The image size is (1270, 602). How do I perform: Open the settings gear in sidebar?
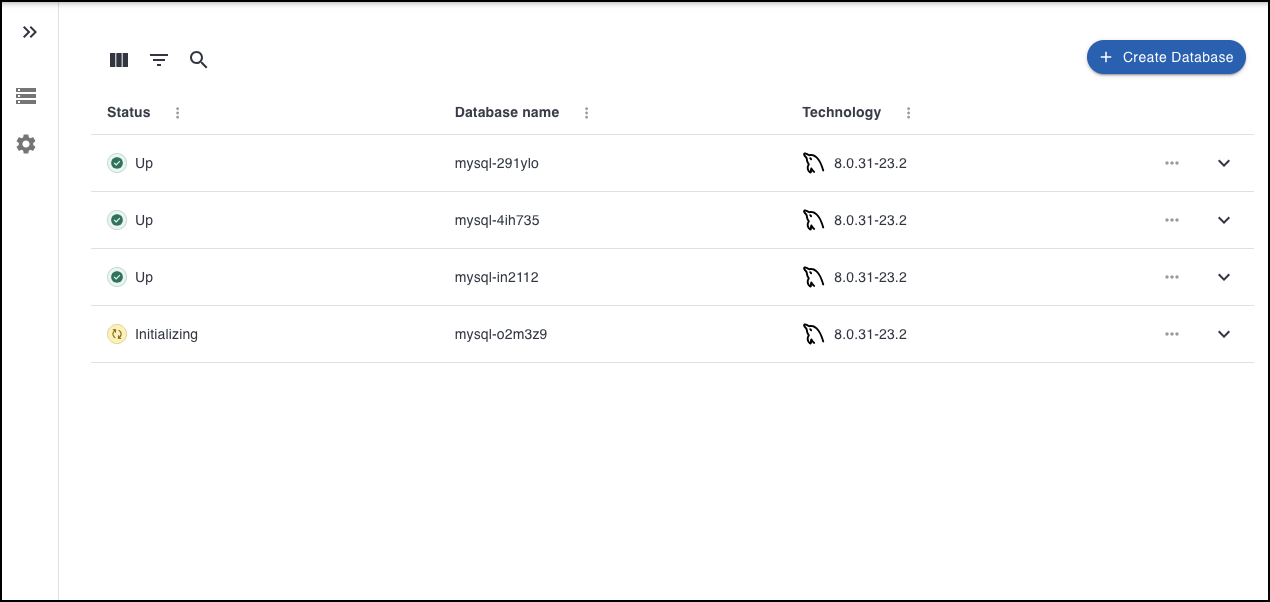[26, 144]
